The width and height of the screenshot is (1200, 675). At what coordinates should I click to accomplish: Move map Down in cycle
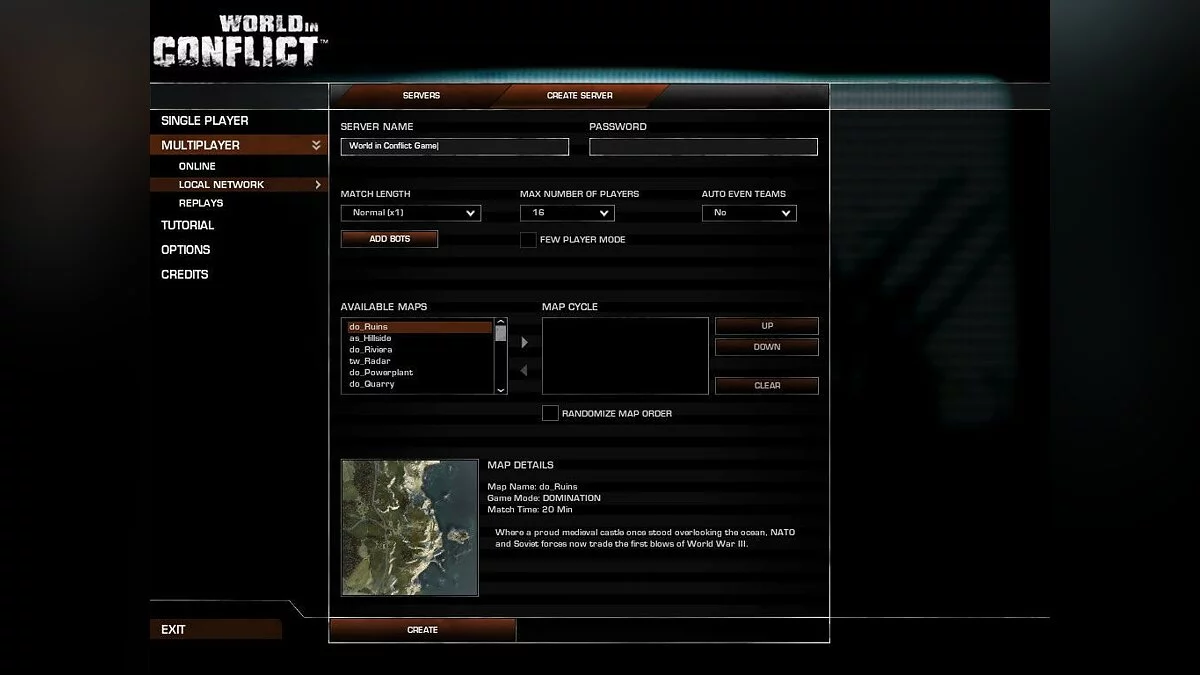(767, 347)
